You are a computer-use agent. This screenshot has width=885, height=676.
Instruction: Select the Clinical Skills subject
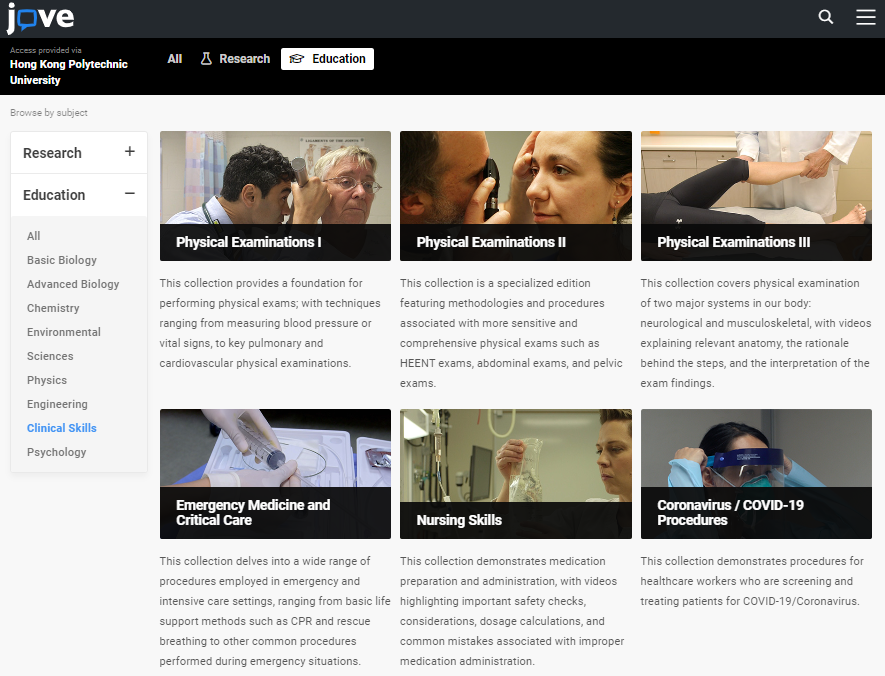coord(62,428)
